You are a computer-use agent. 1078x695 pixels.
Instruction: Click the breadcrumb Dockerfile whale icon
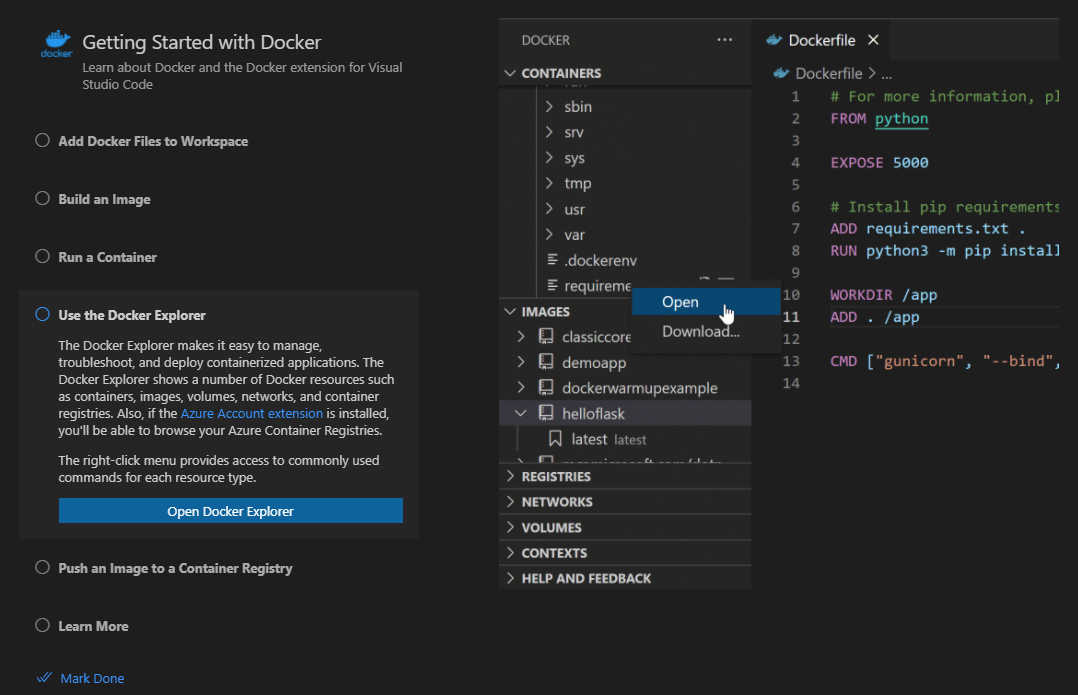(781, 73)
